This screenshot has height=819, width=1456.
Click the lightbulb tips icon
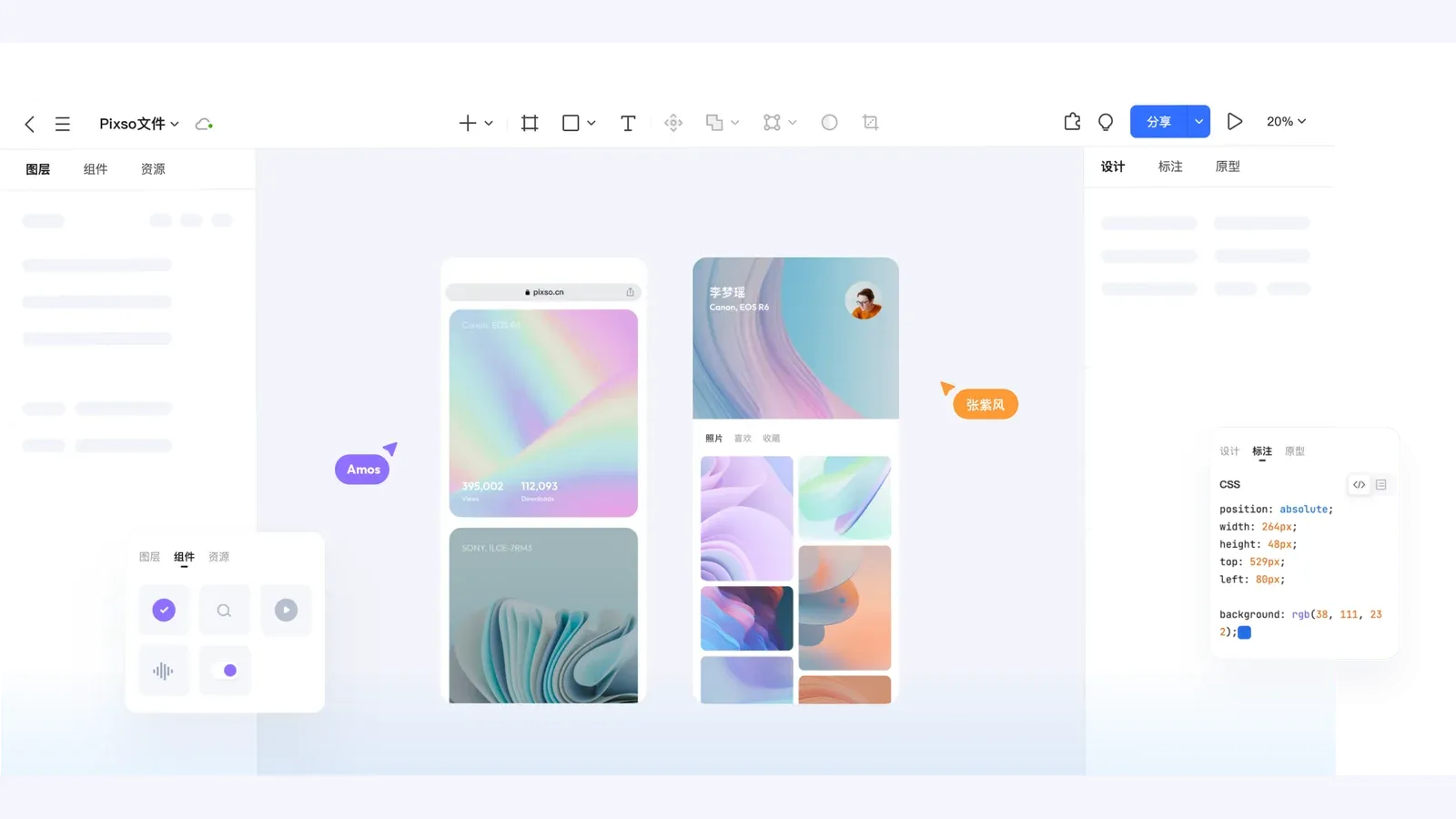click(1106, 122)
